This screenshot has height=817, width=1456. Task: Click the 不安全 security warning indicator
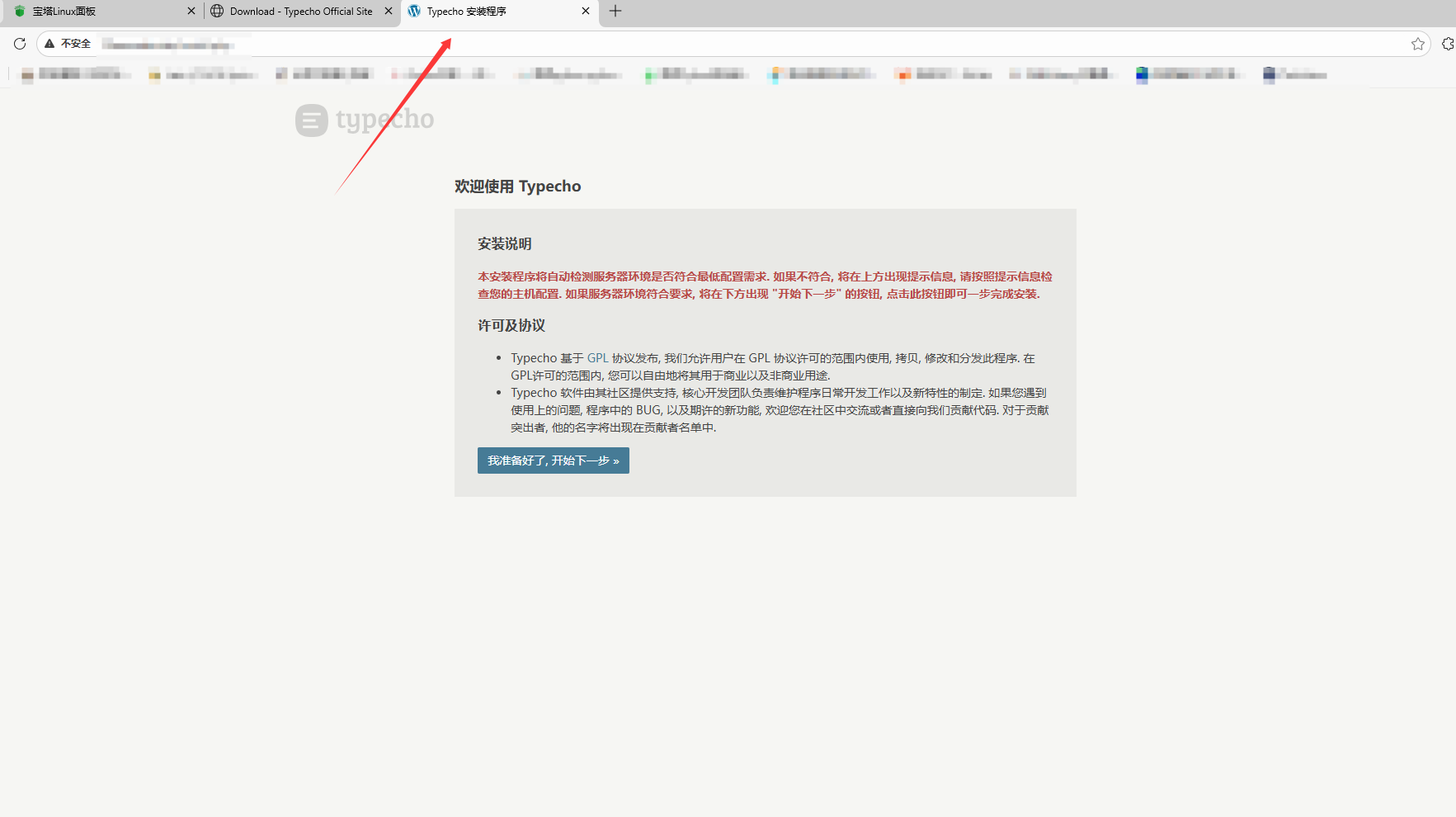68,44
